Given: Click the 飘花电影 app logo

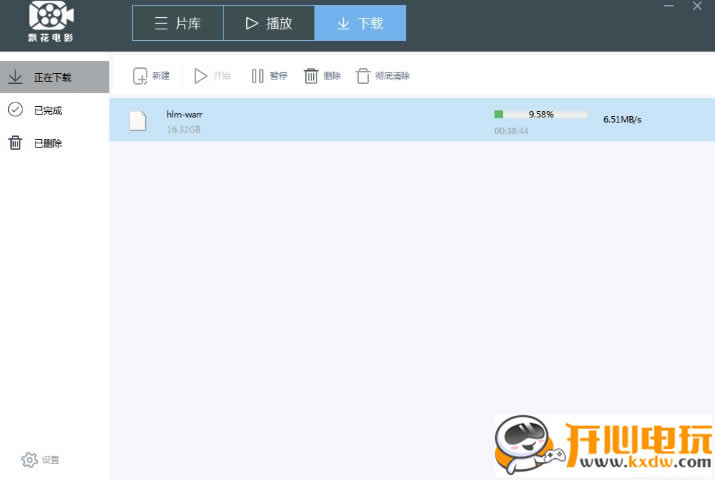Looking at the screenshot, I should (51, 22).
